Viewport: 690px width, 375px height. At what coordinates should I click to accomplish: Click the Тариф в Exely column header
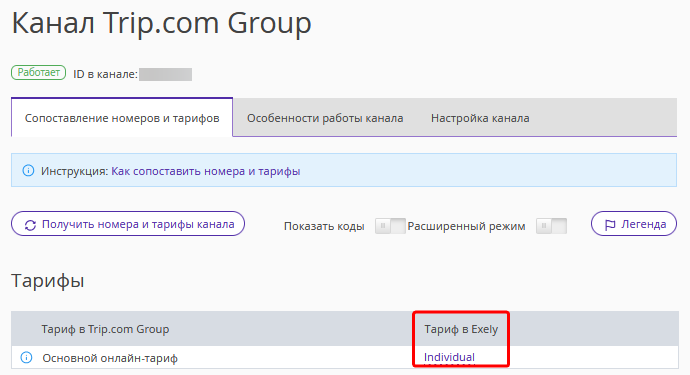[x=461, y=329]
